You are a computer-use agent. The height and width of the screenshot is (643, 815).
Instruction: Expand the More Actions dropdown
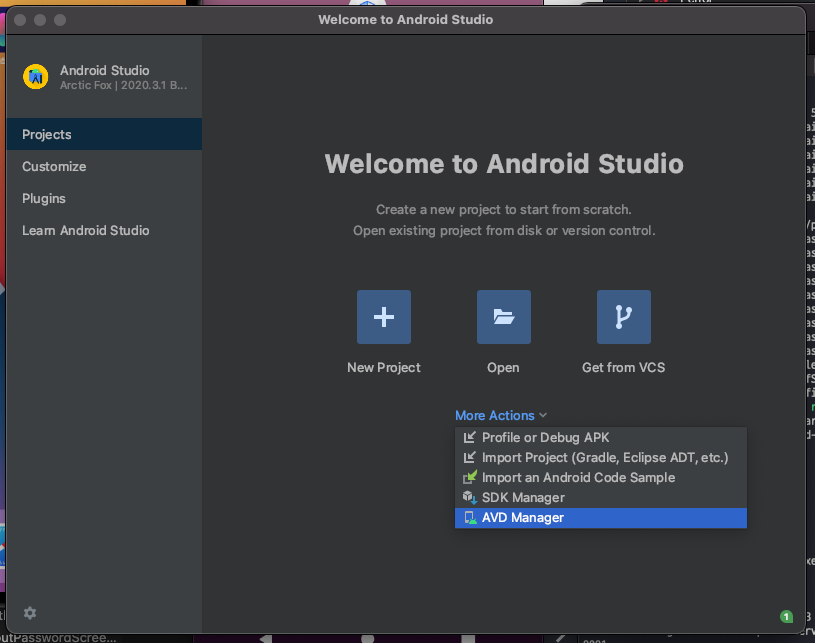click(x=501, y=415)
